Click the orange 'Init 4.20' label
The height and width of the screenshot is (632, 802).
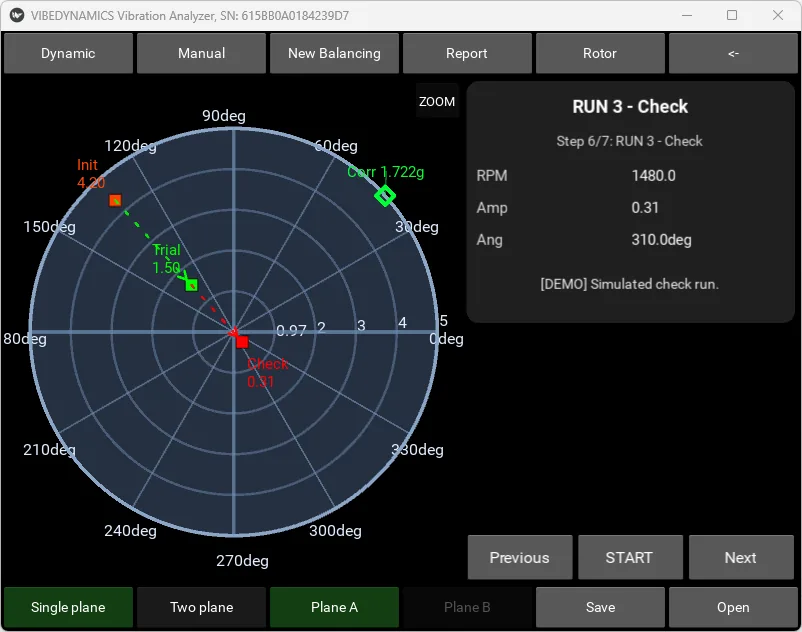[91, 174]
